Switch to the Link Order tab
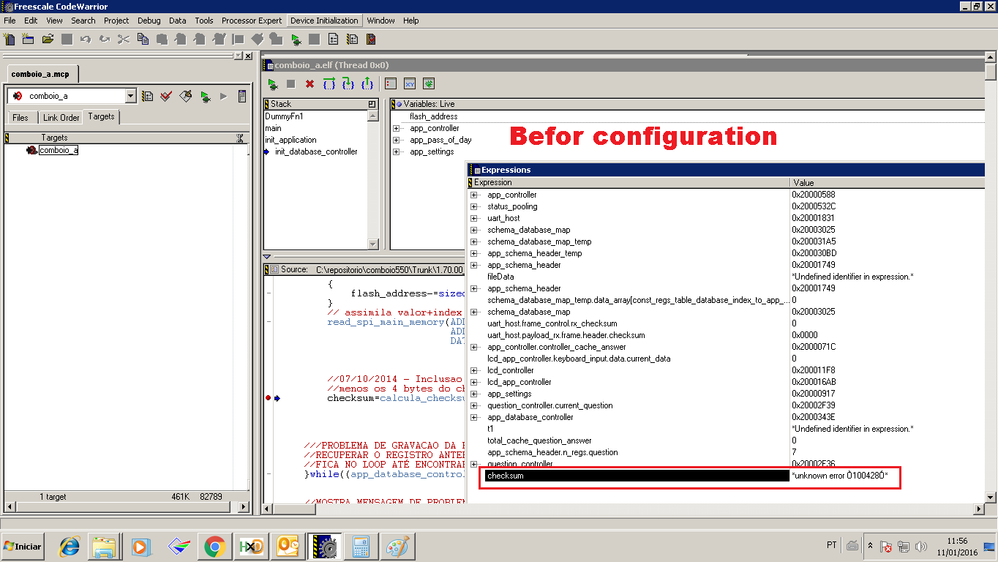Image resolution: width=998 pixels, height=562 pixels. pos(61,118)
